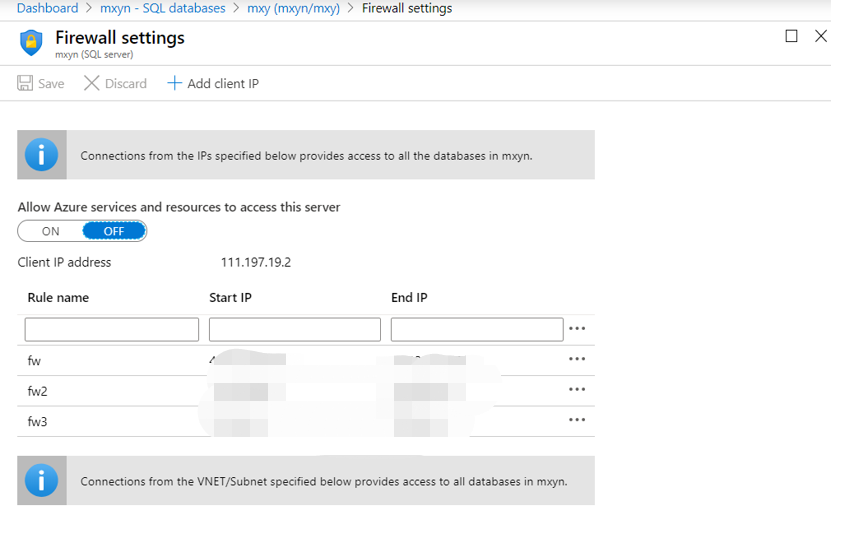Click the Allow Azure services and resources label
This screenshot has width=866, height=544.
point(179,207)
